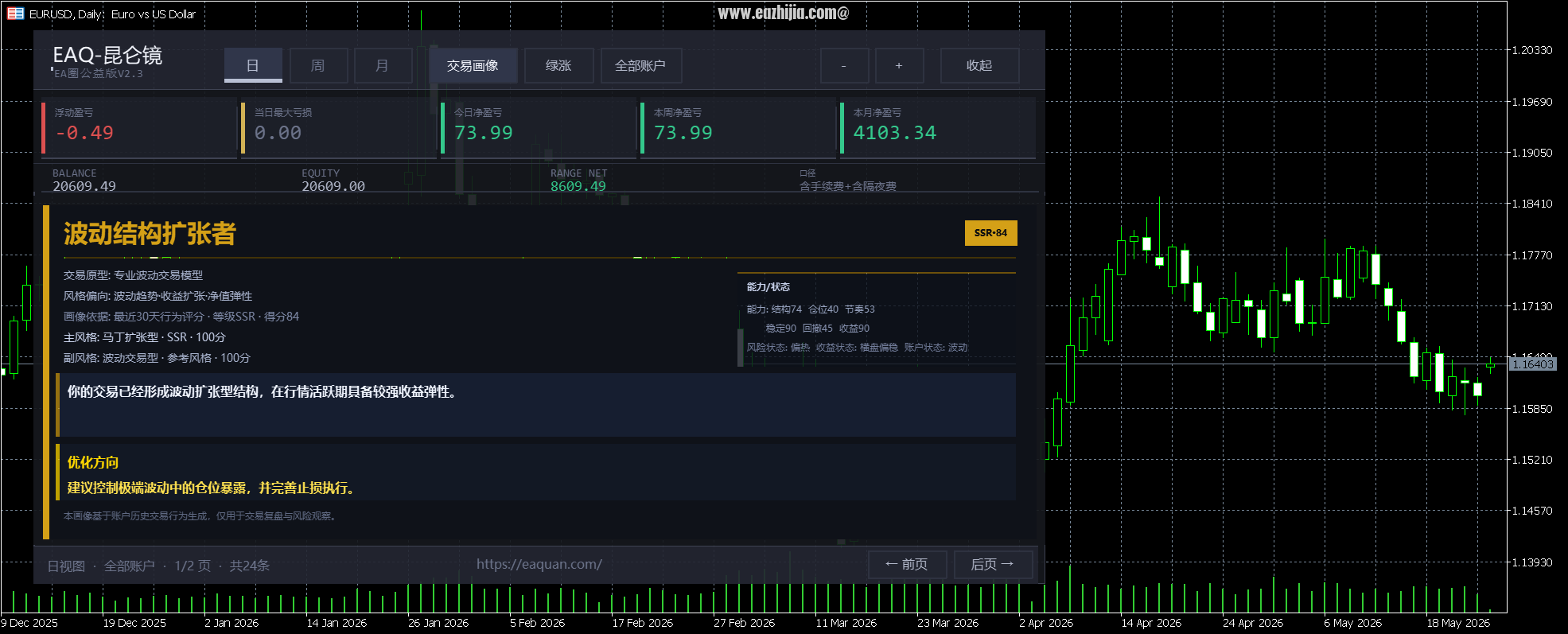The height and width of the screenshot is (634, 1568).
Task: Click the 波动结构扩张者 profile heading
Action: [150, 233]
